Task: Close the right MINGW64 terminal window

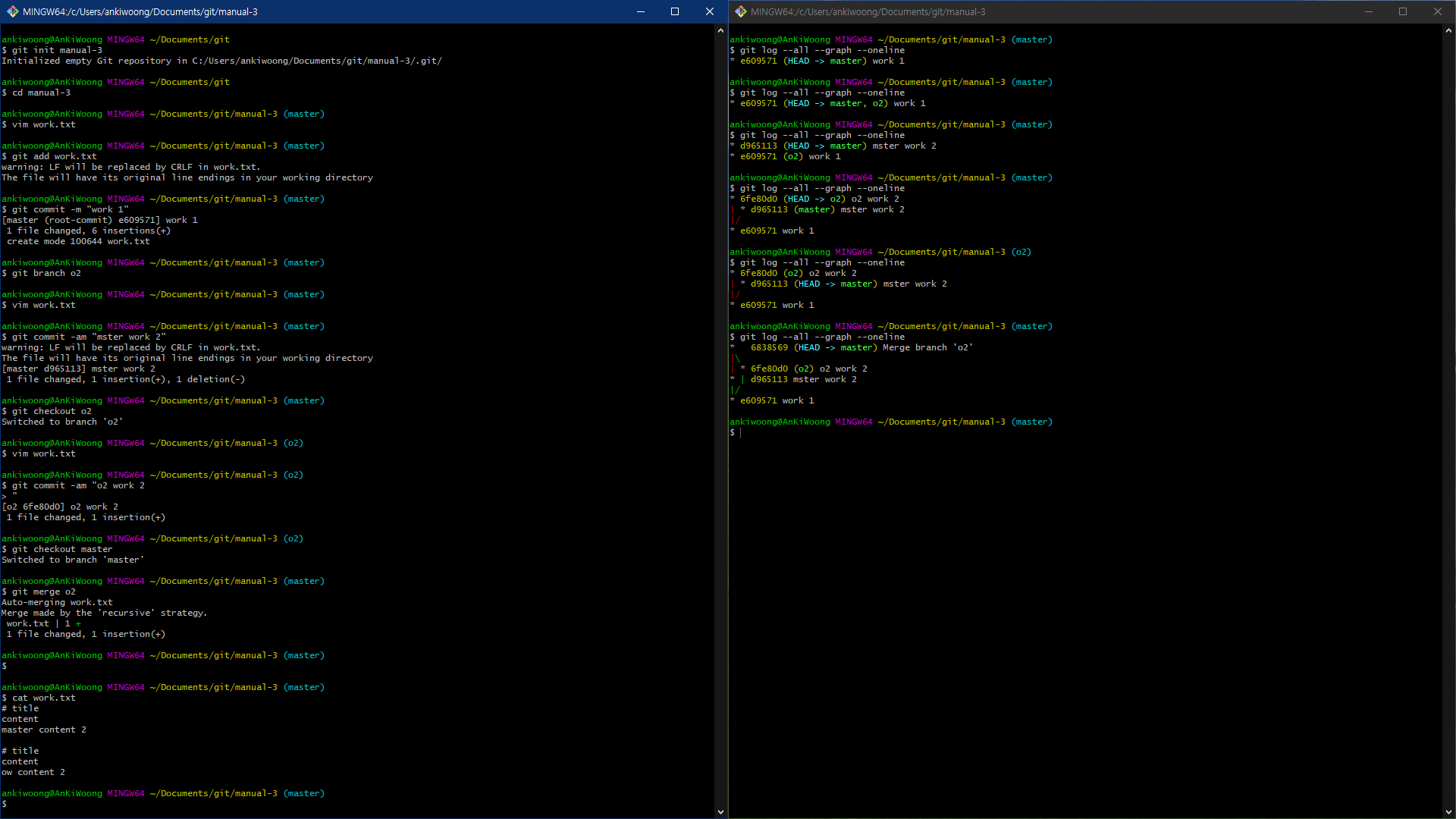Action: (x=1437, y=11)
